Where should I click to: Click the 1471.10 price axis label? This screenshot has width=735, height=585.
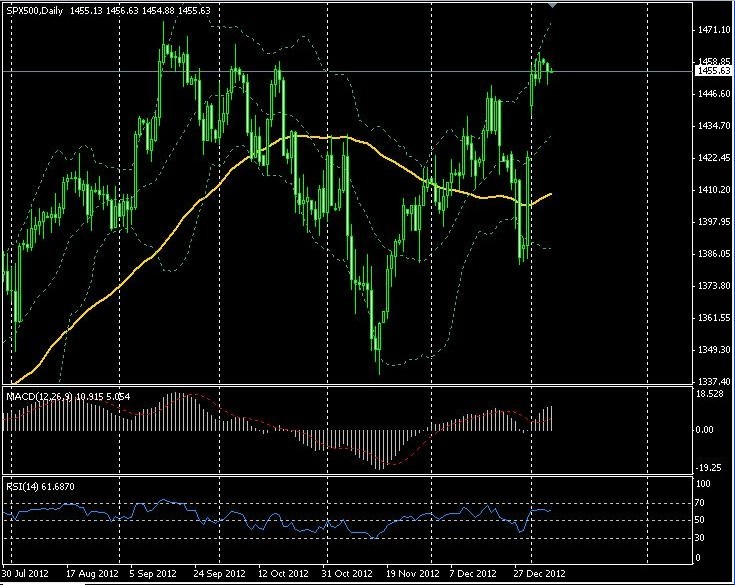[714, 30]
